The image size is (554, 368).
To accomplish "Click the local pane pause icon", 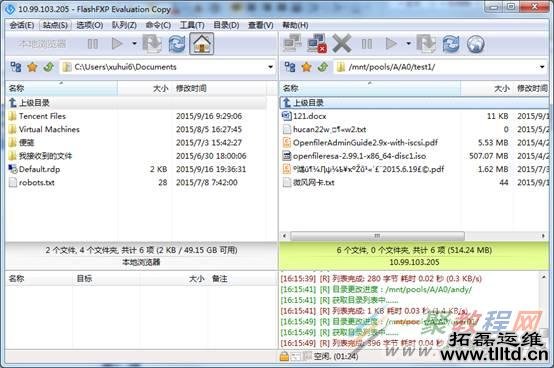I will pos(93,44).
